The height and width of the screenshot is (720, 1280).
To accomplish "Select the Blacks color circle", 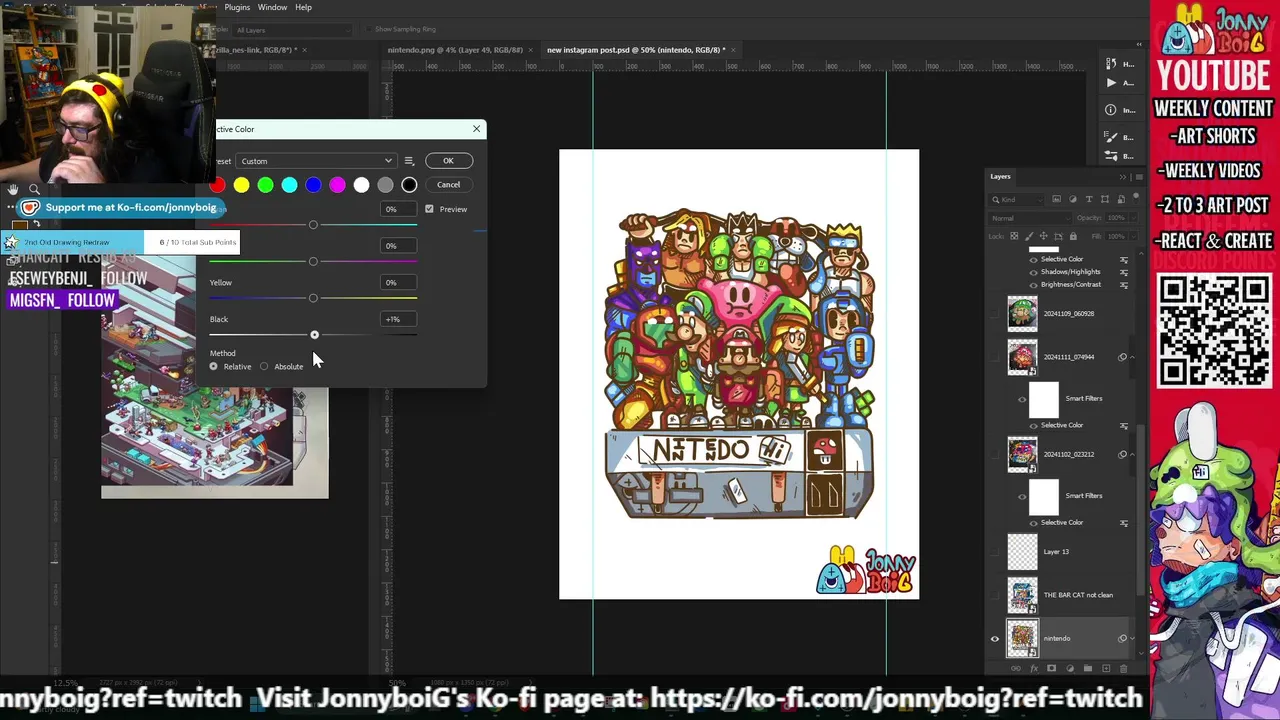I will pyautogui.click(x=409, y=185).
